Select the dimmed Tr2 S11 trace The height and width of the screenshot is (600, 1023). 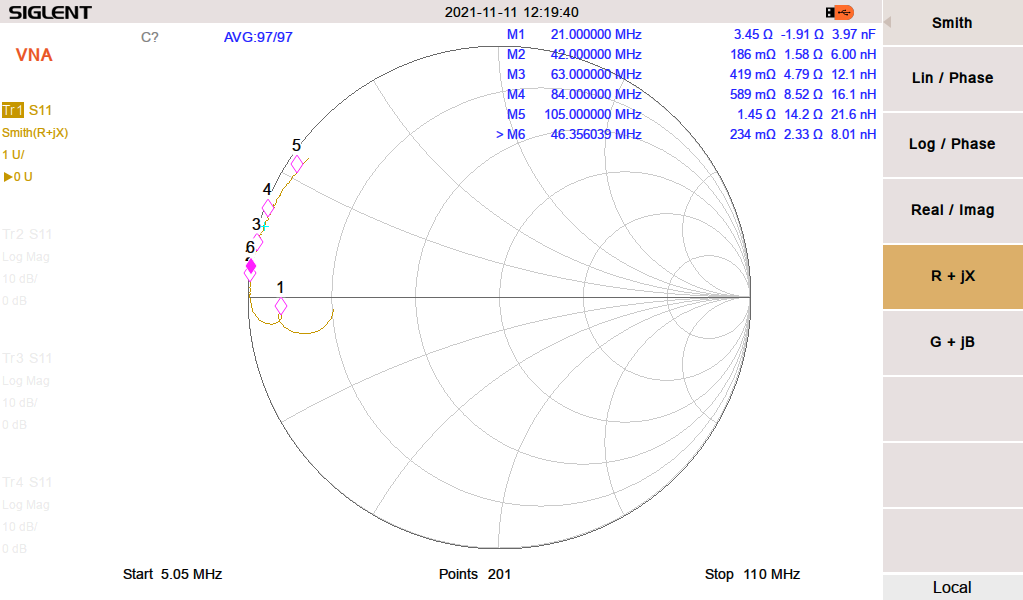click(27, 234)
